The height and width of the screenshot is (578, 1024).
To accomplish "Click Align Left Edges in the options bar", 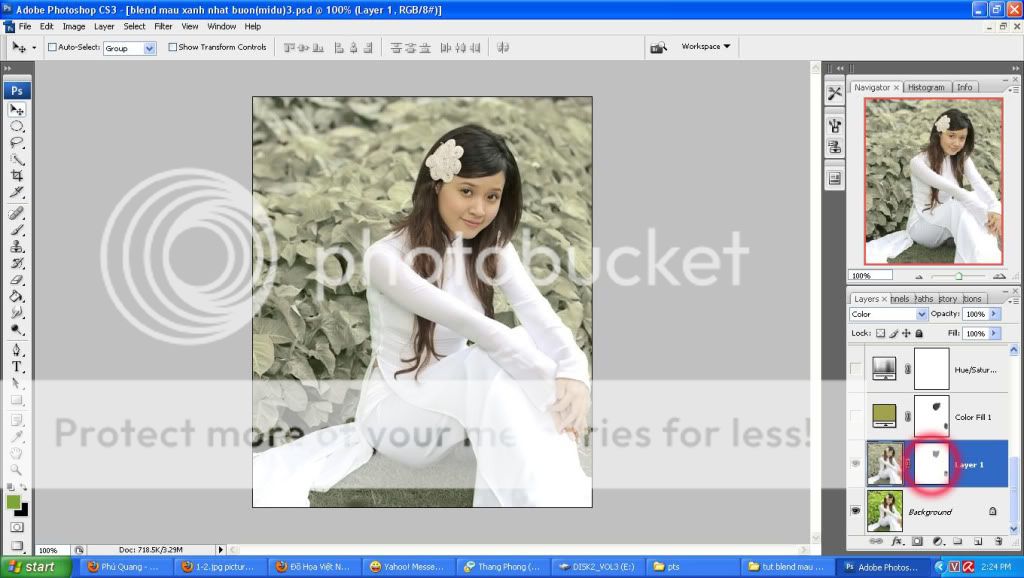I will coord(339,48).
